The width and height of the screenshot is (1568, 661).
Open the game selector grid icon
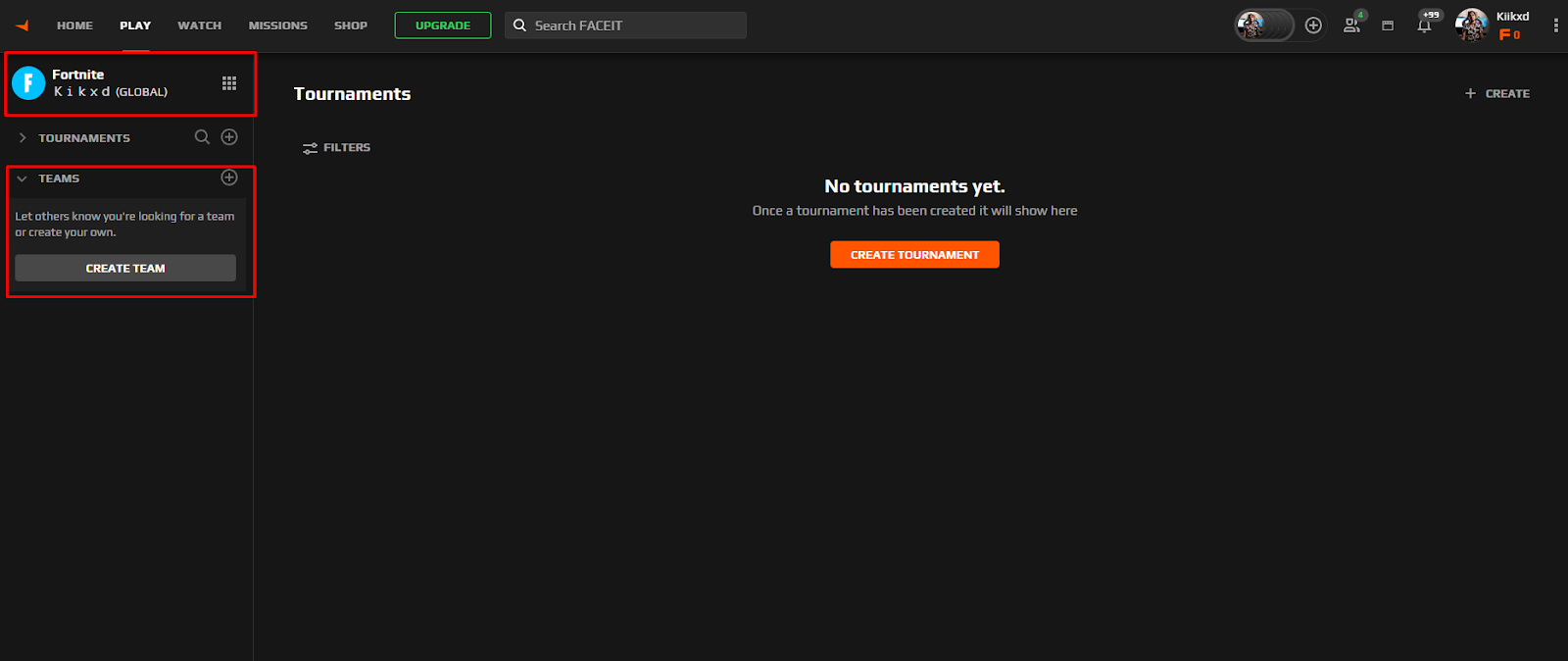pos(229,83)
